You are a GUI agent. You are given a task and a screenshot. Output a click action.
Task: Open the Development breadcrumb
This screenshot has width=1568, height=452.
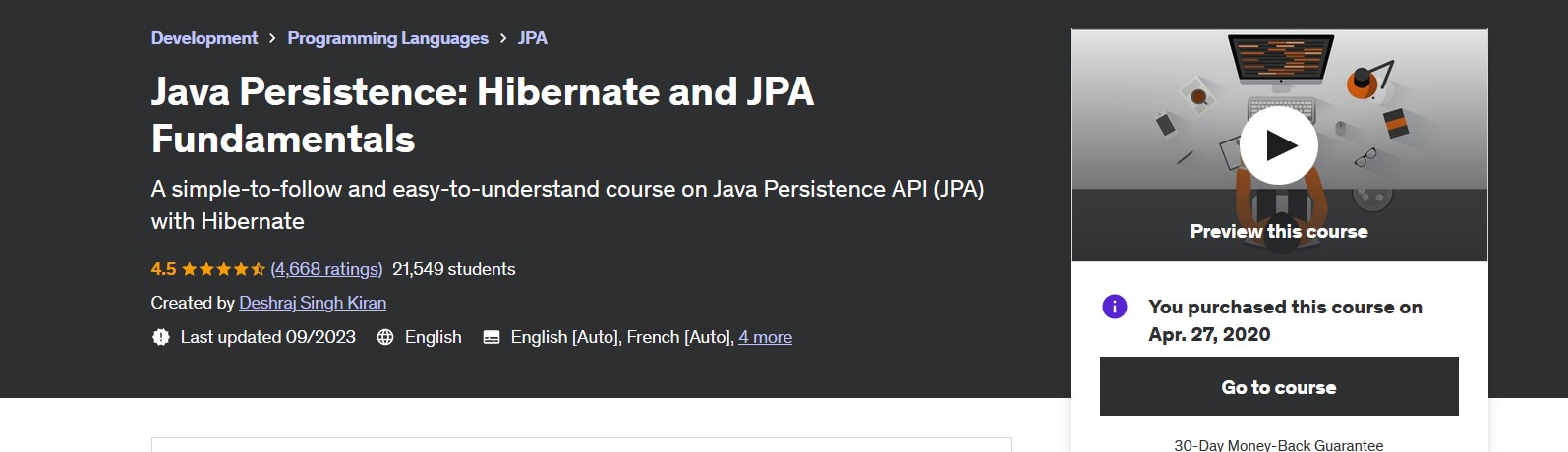click(x=204, y=38)
